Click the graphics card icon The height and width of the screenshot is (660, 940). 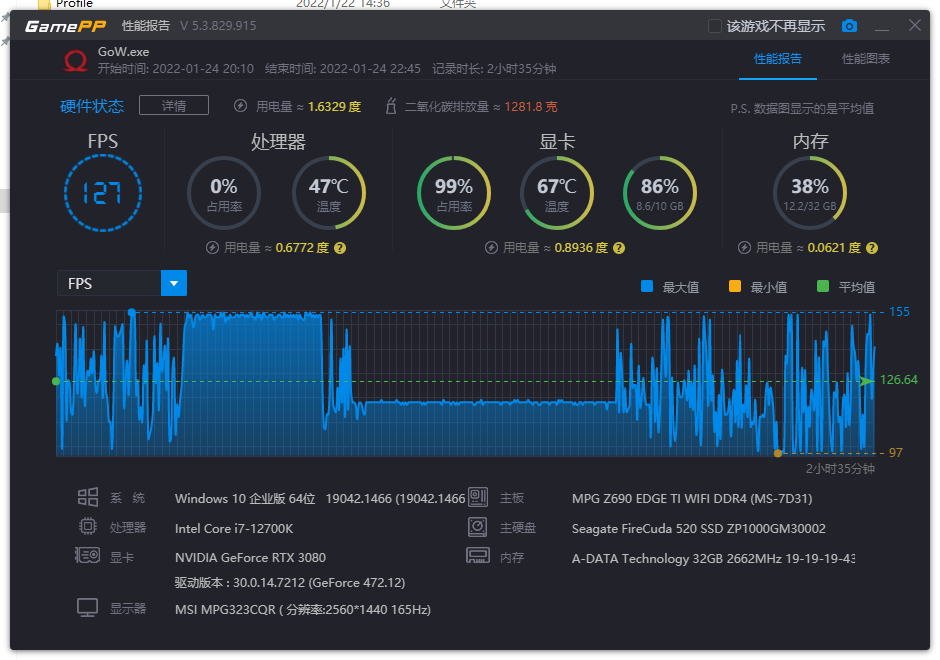(88, 556)
